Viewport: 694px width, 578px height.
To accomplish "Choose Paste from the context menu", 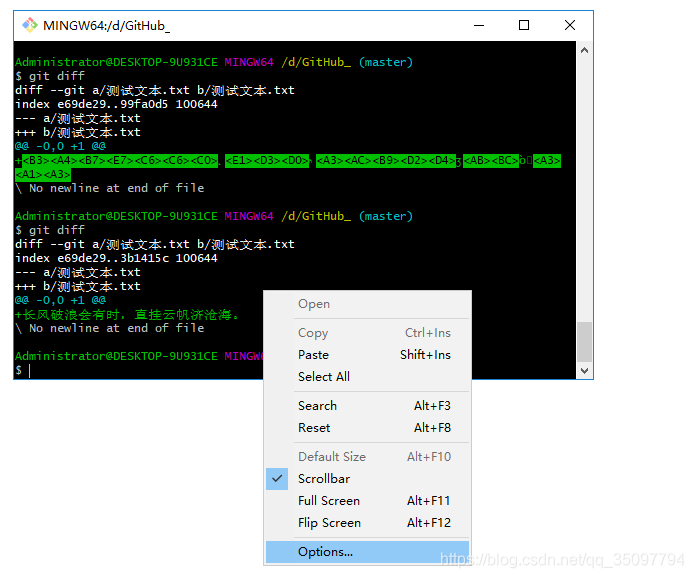I will click(x=367, y=355).
